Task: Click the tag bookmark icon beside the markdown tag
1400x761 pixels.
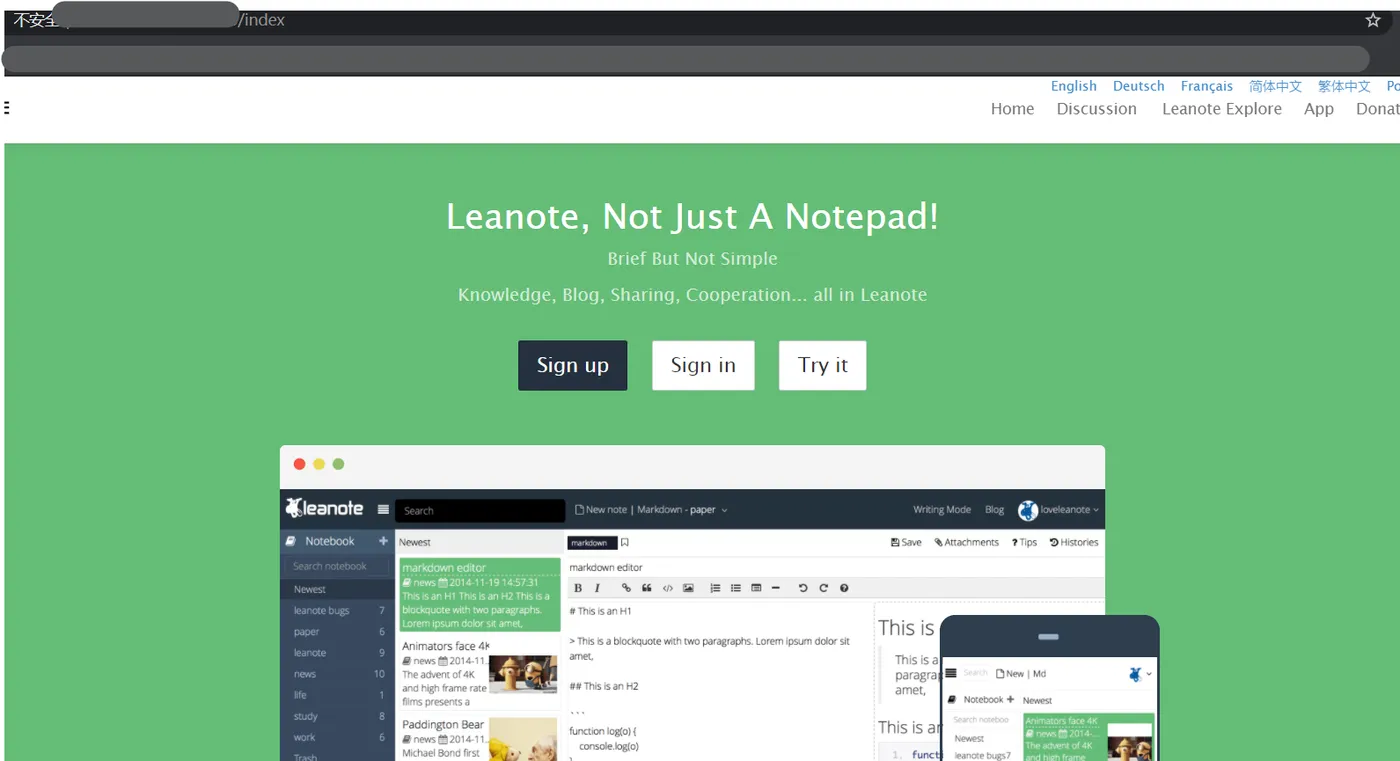Action: (625, 543)
